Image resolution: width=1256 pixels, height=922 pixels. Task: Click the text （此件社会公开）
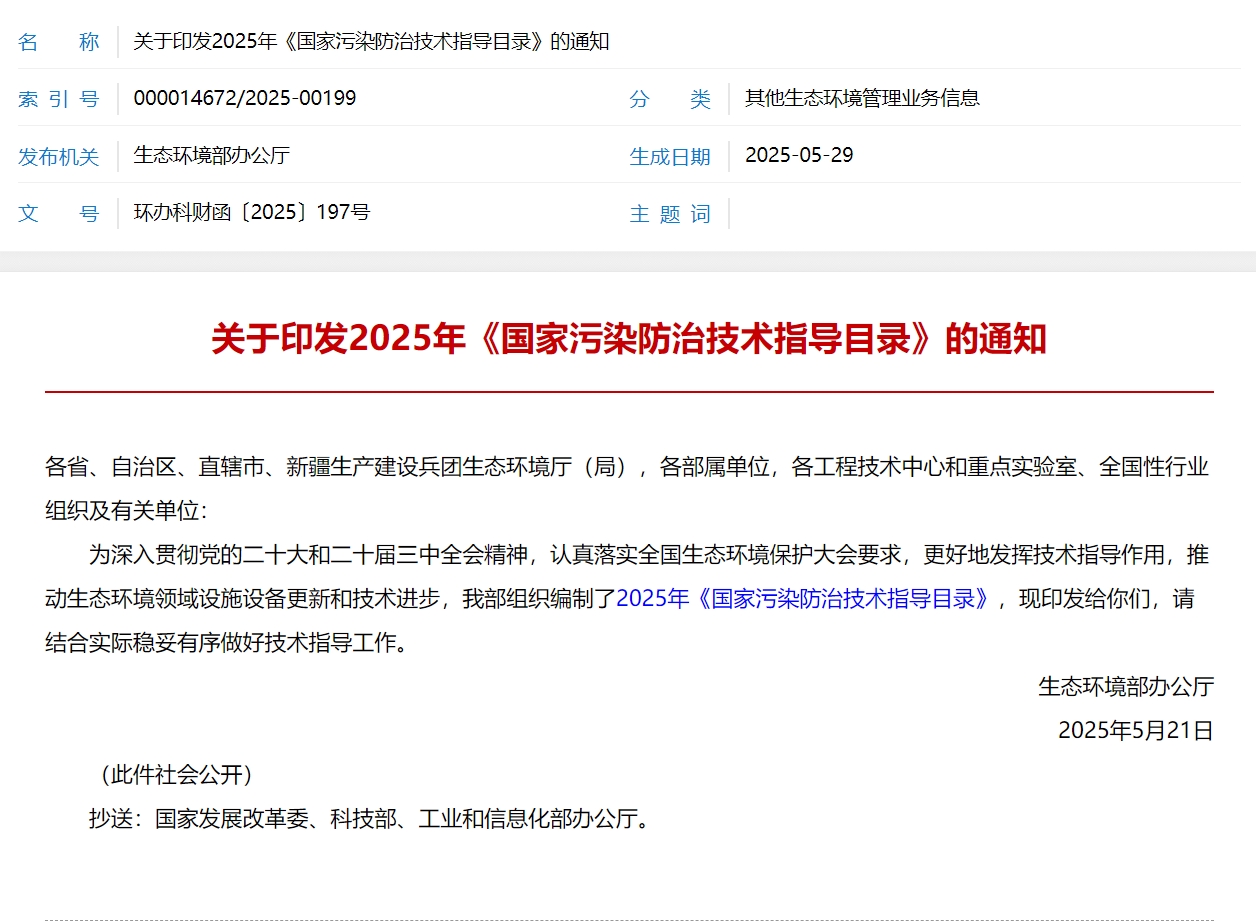click(176, 775)
